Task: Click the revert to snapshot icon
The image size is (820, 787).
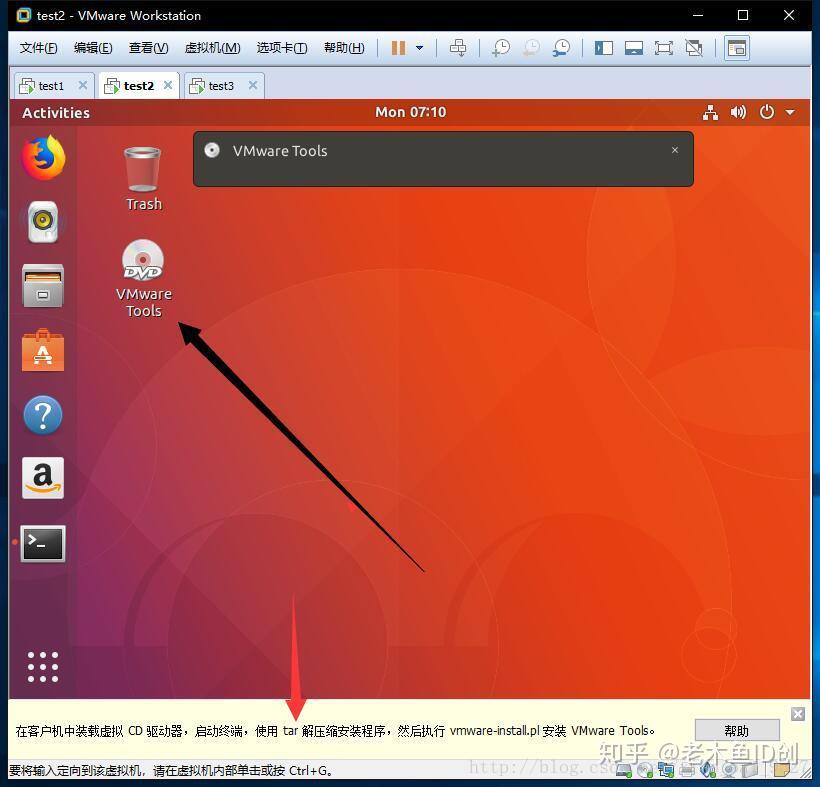Action: (531, 48)
